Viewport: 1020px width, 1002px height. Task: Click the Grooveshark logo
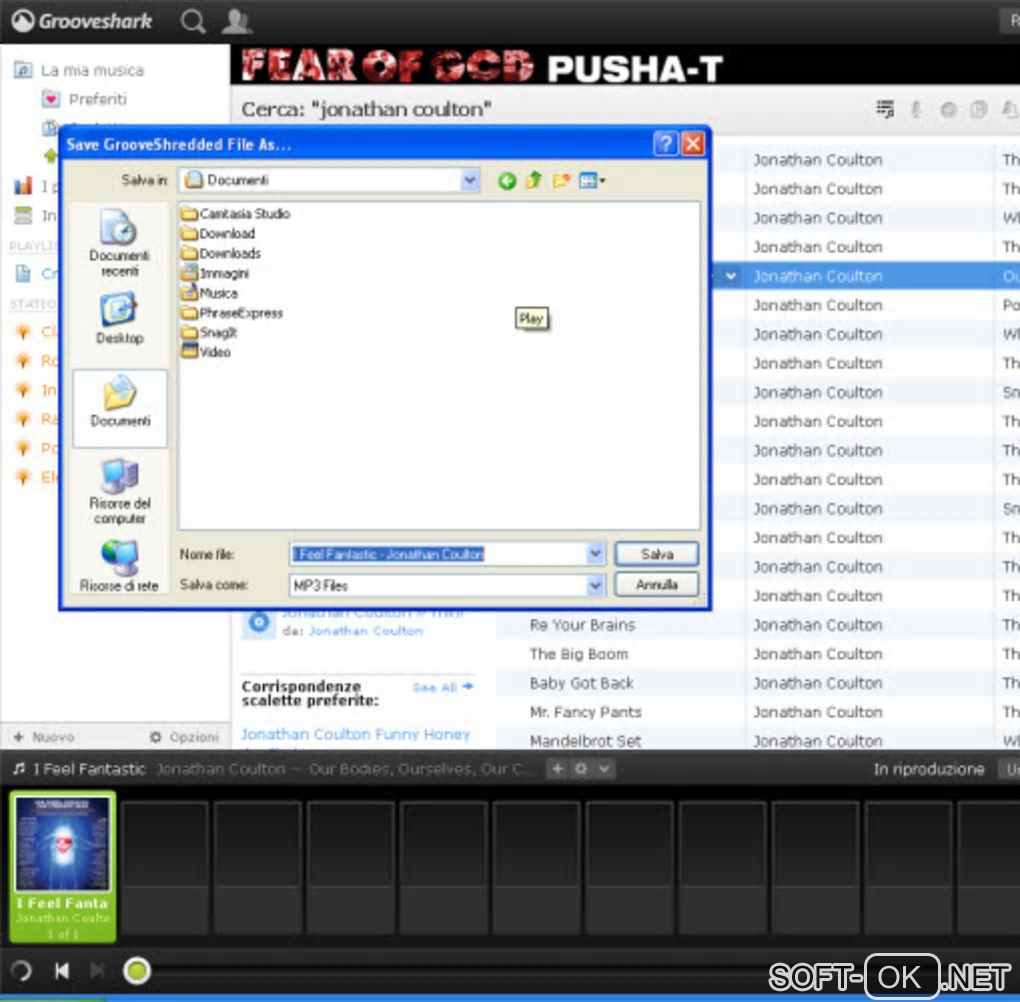82,21
